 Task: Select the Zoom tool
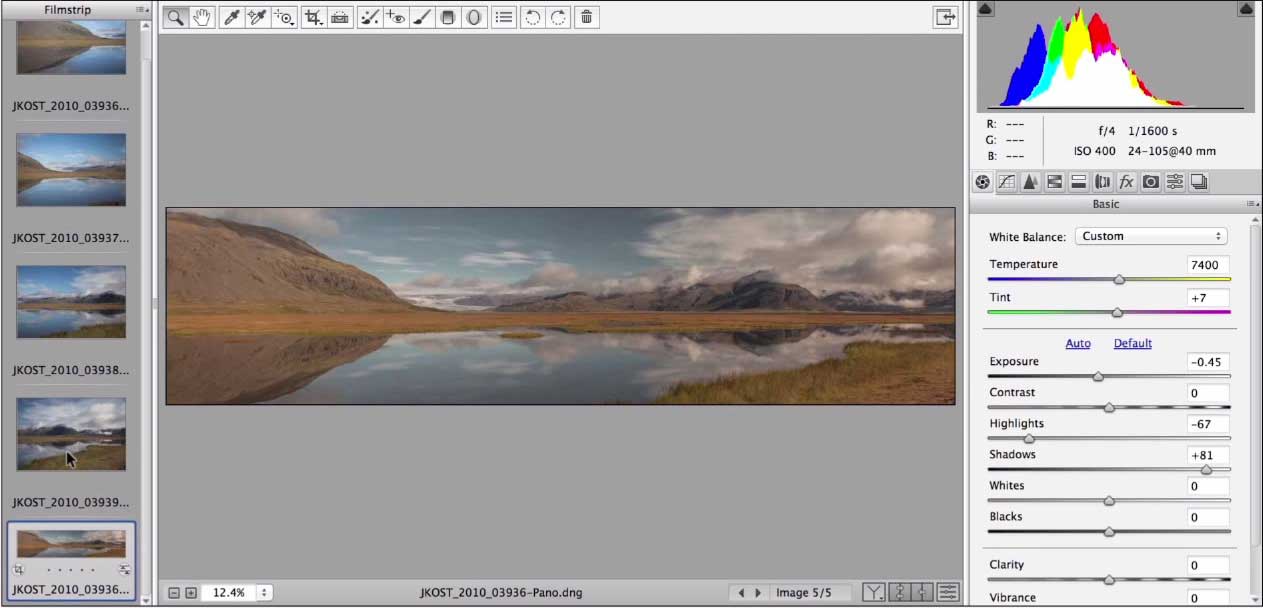[x=175, y=17]
